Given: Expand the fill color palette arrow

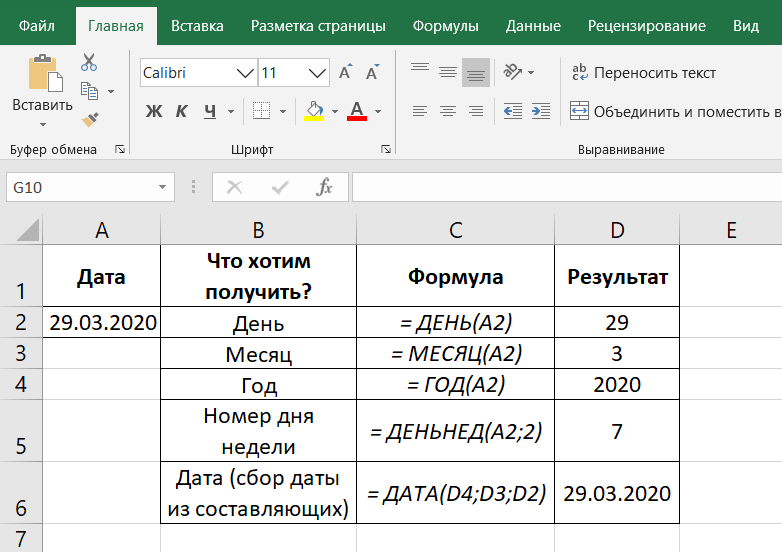Looking at the screenshot, I should point(335,111).
